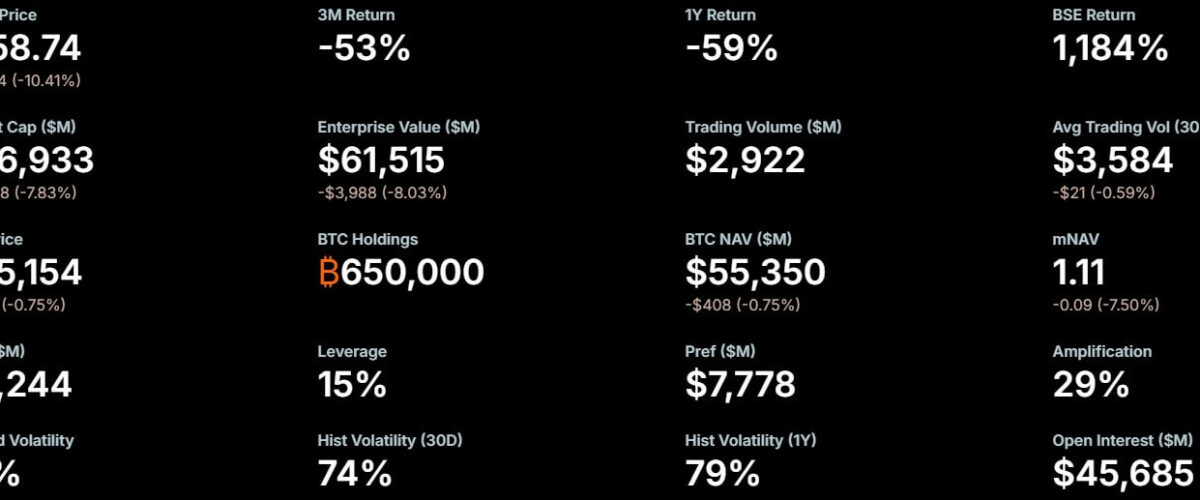This screenshot has height=500, width=1200.
Task: Click the 3M Return label
Action: (x=356, y=15)
